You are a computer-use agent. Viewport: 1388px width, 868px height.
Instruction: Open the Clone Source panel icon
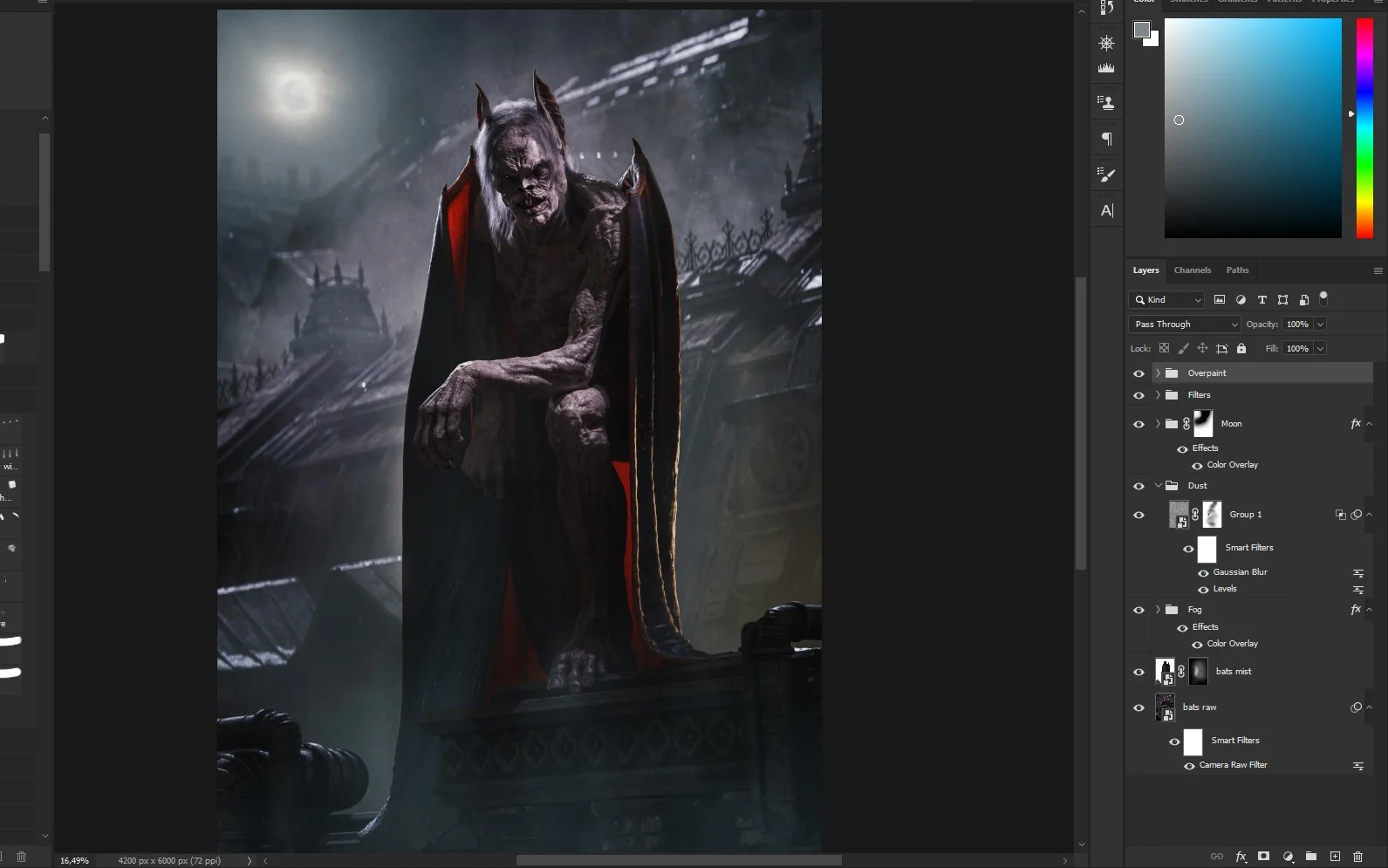pyautogui.click(x=1106, y=103)
